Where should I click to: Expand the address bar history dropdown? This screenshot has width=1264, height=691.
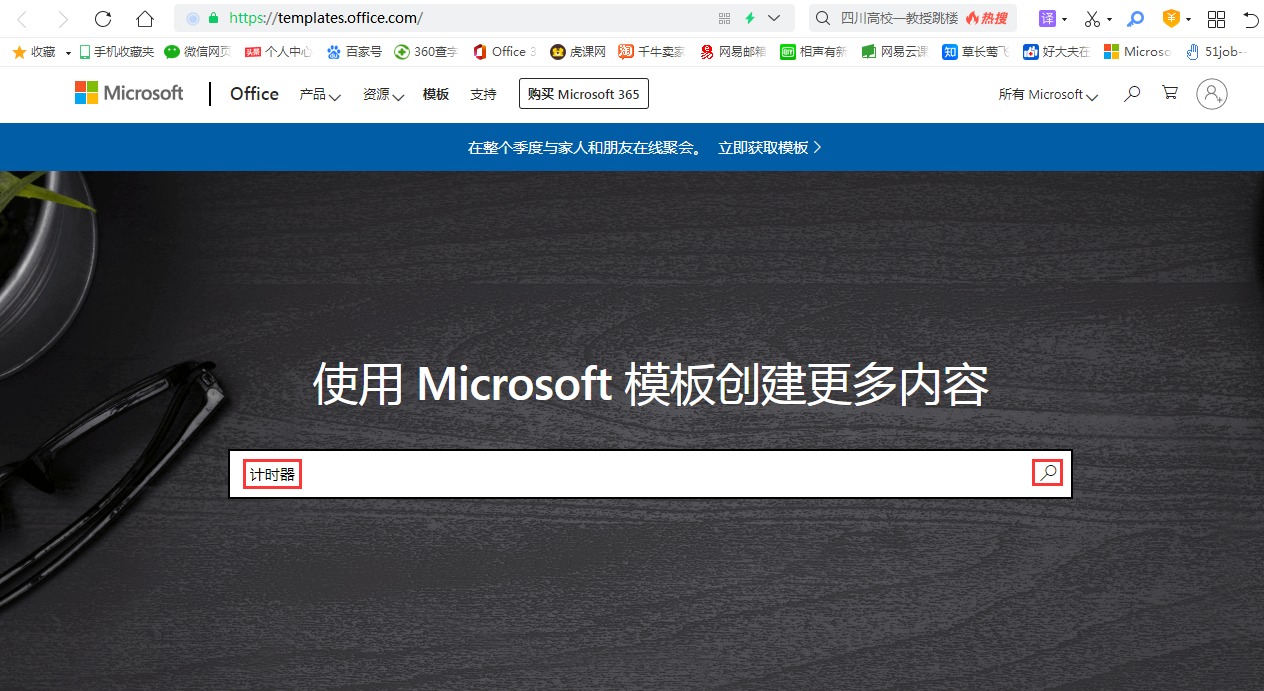(774, 18)
